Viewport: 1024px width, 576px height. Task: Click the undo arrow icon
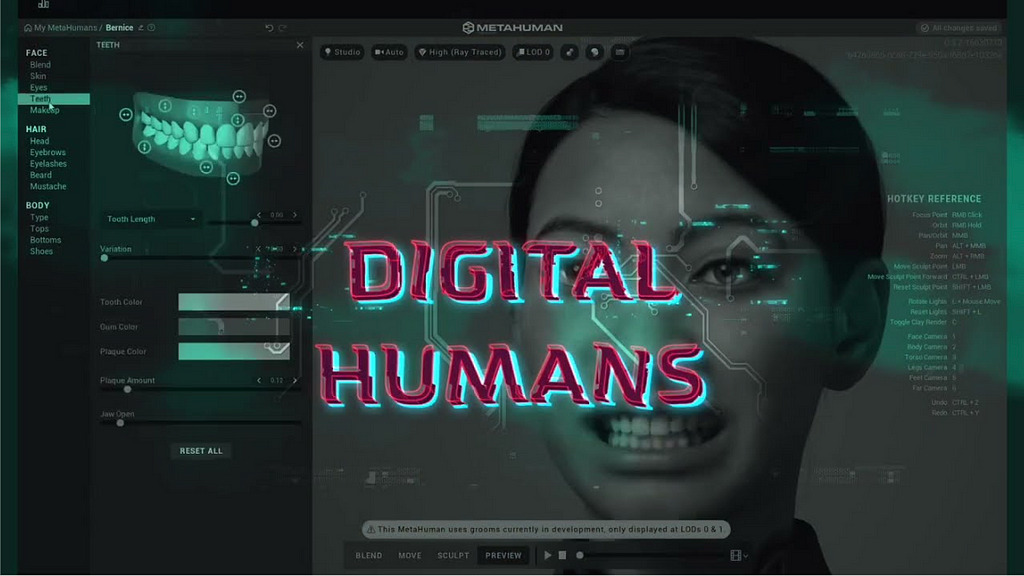[x=269, y=28]
